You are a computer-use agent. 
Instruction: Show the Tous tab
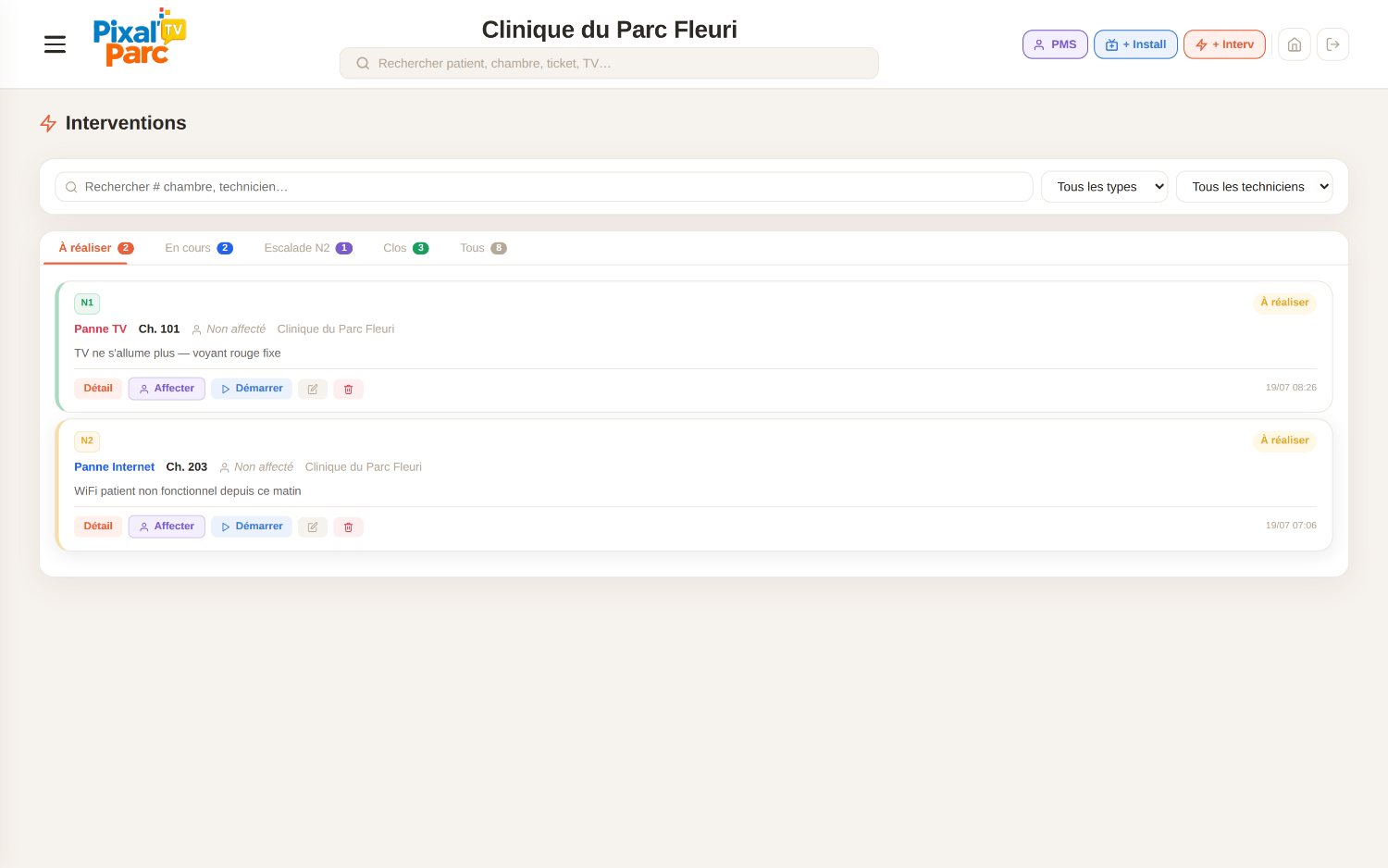point(483,248)
